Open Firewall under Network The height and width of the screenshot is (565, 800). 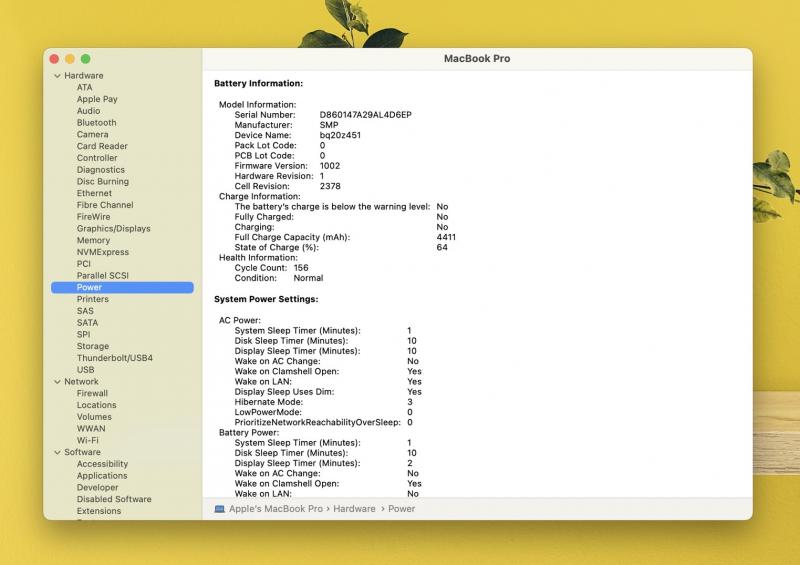coord(92,394)
